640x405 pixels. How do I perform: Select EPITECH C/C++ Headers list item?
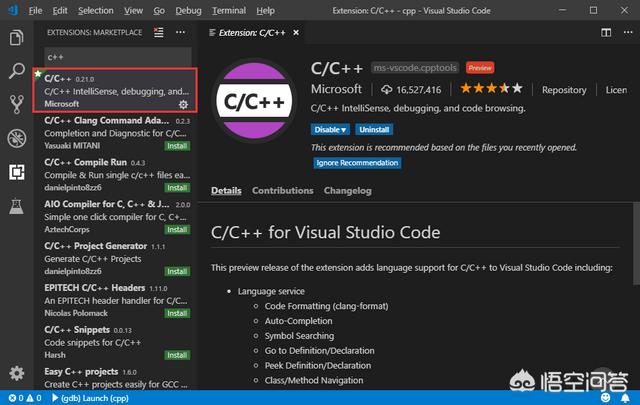coord(115,300)
